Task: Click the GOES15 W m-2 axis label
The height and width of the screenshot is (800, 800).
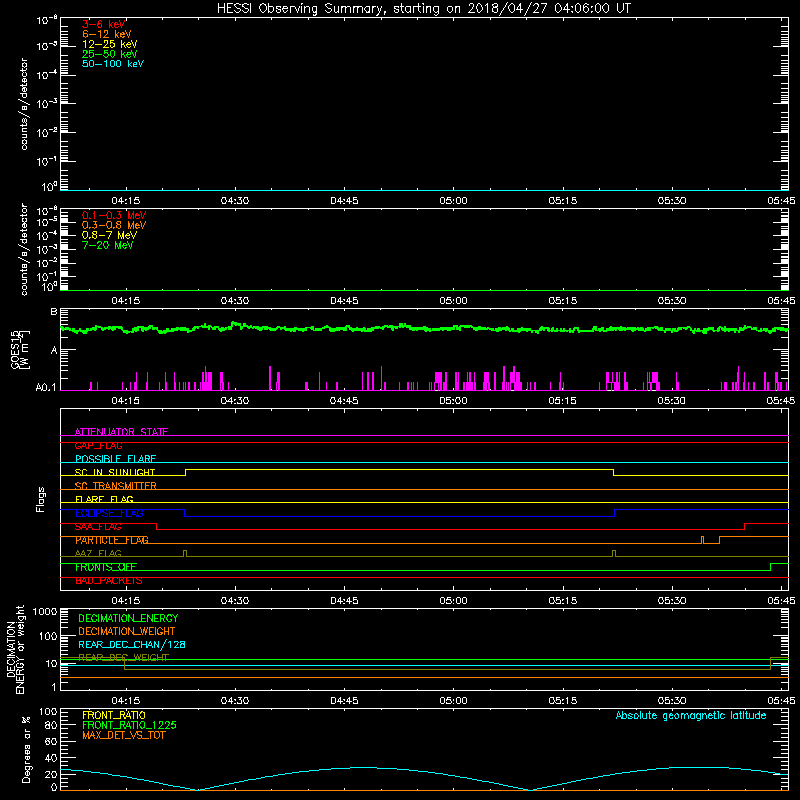Action: pyautogui.click(x=20, y=349)
